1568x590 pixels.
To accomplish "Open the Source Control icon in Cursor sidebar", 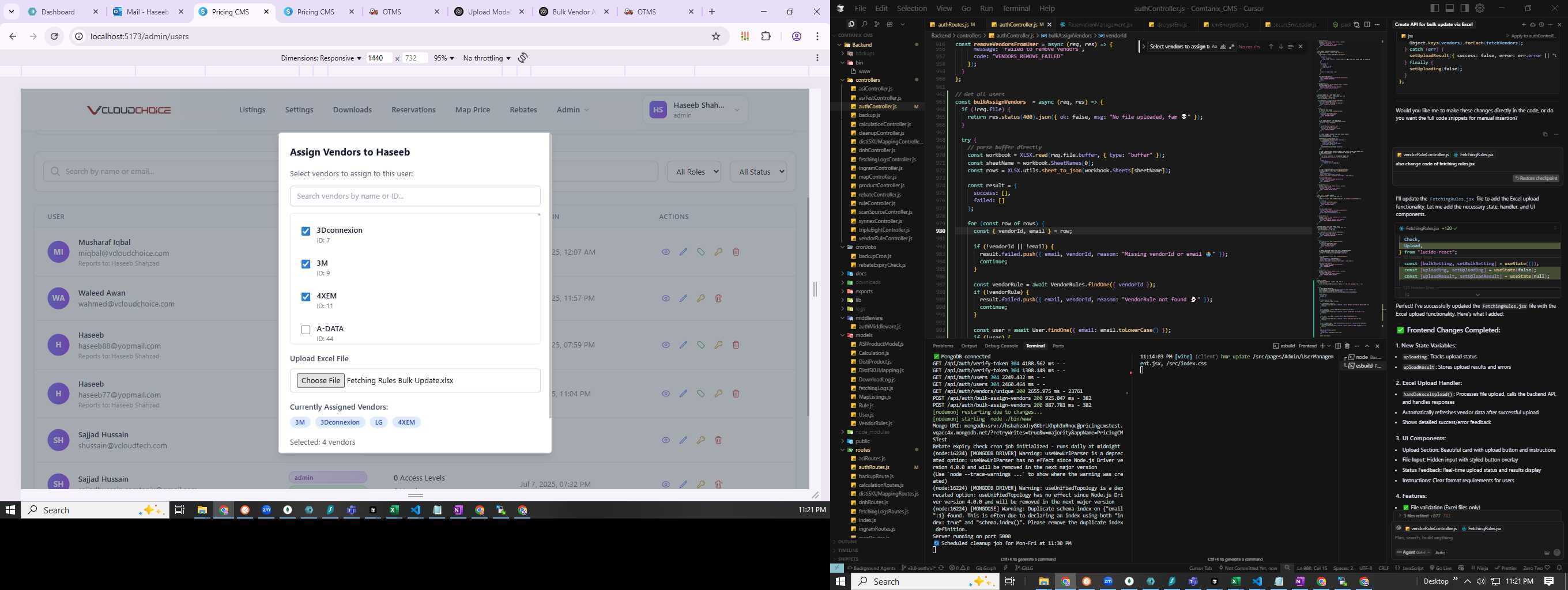I will [876, 24].
